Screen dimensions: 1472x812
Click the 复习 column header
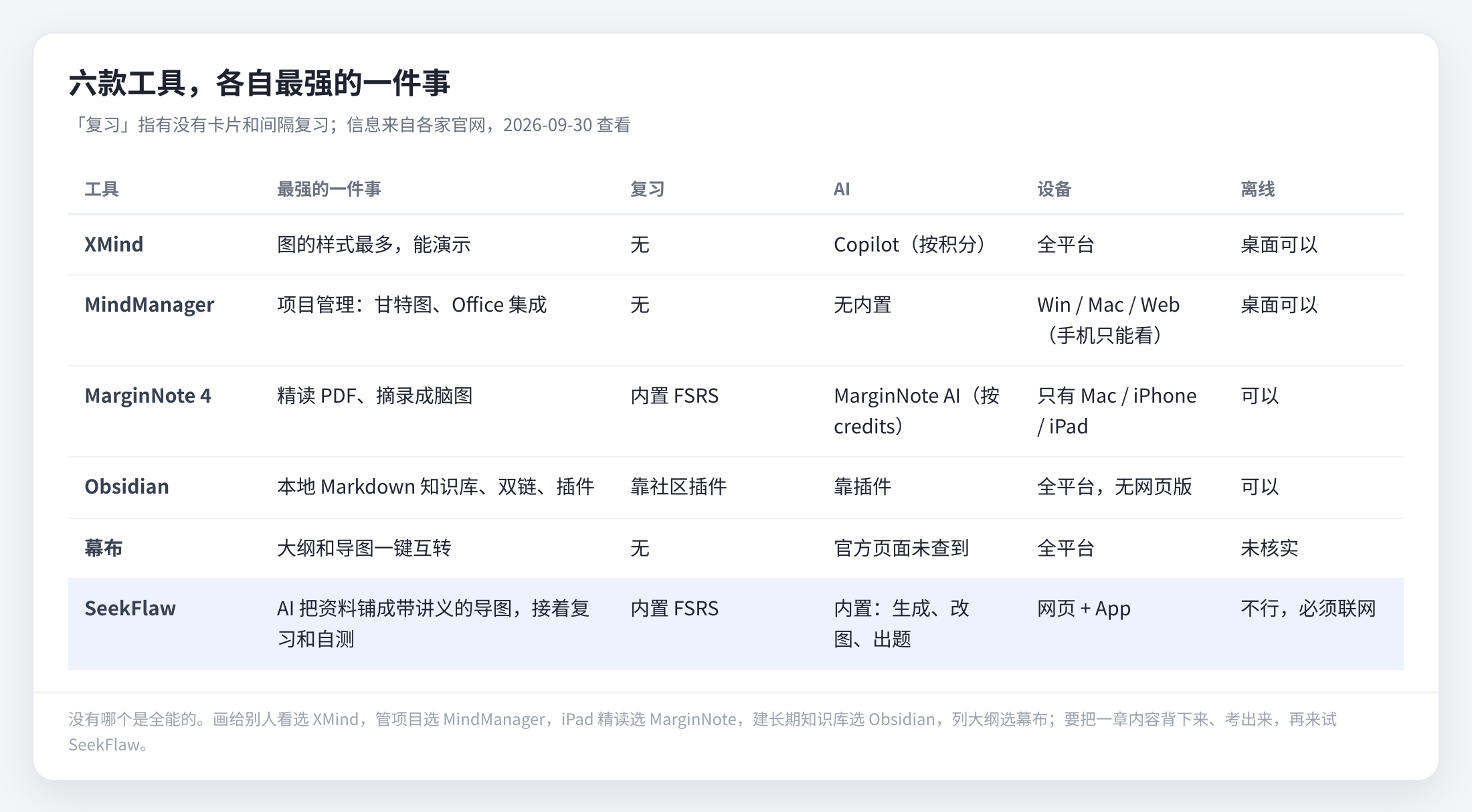[x=648, y=189]
